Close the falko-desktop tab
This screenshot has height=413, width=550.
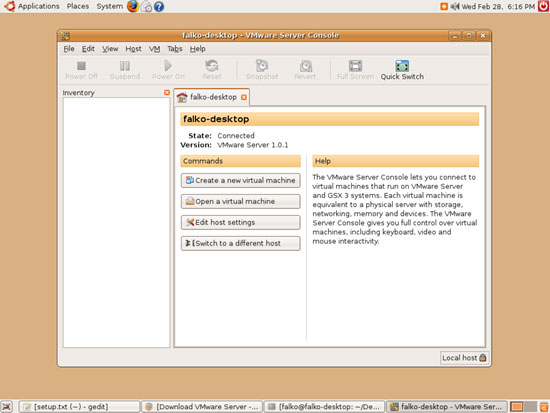tap(244, 97)
